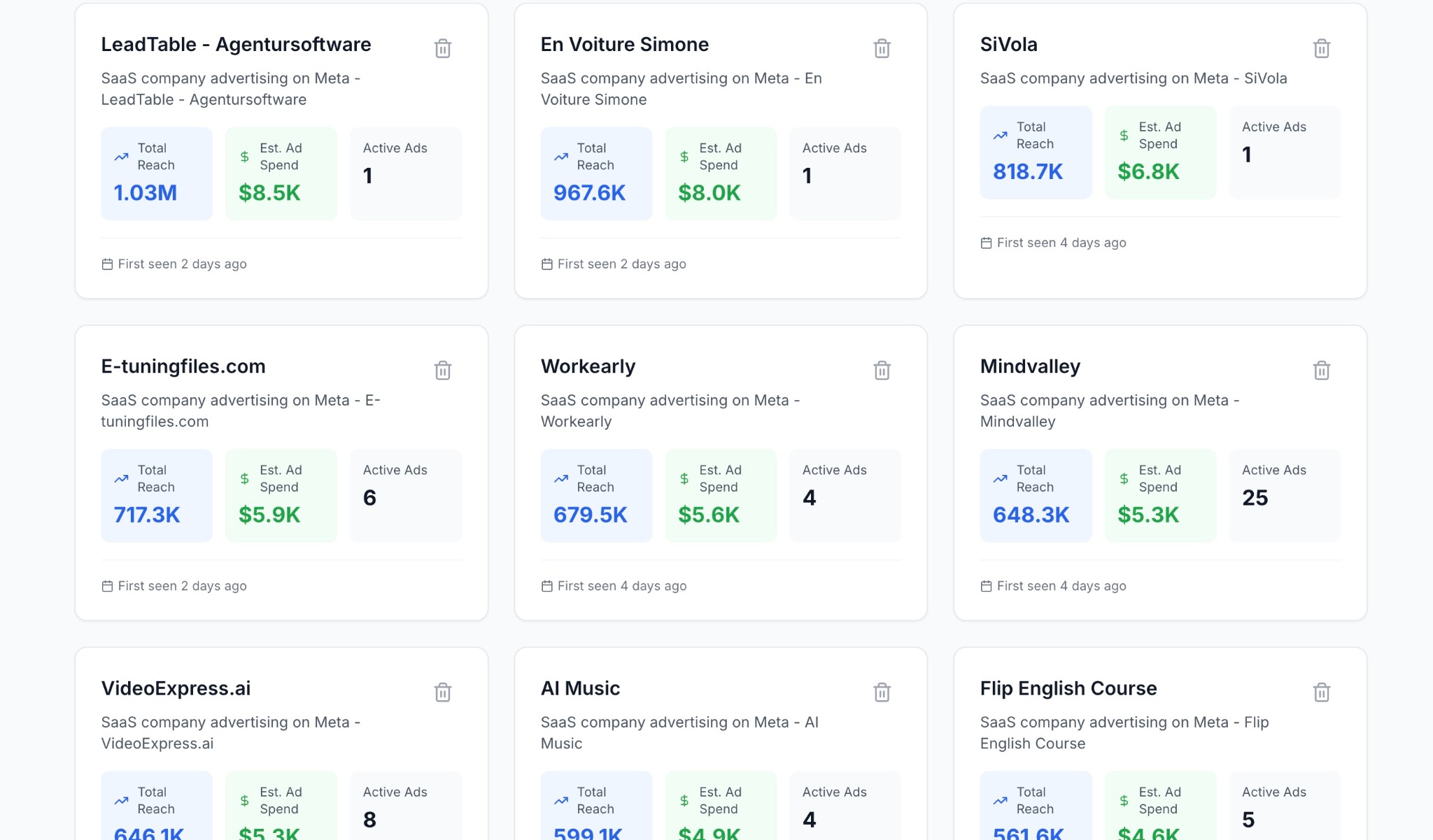Click Flip English Course's Active Ads 5 tile
This screenshot has height=840, width=1433.
coord(1285,808)
